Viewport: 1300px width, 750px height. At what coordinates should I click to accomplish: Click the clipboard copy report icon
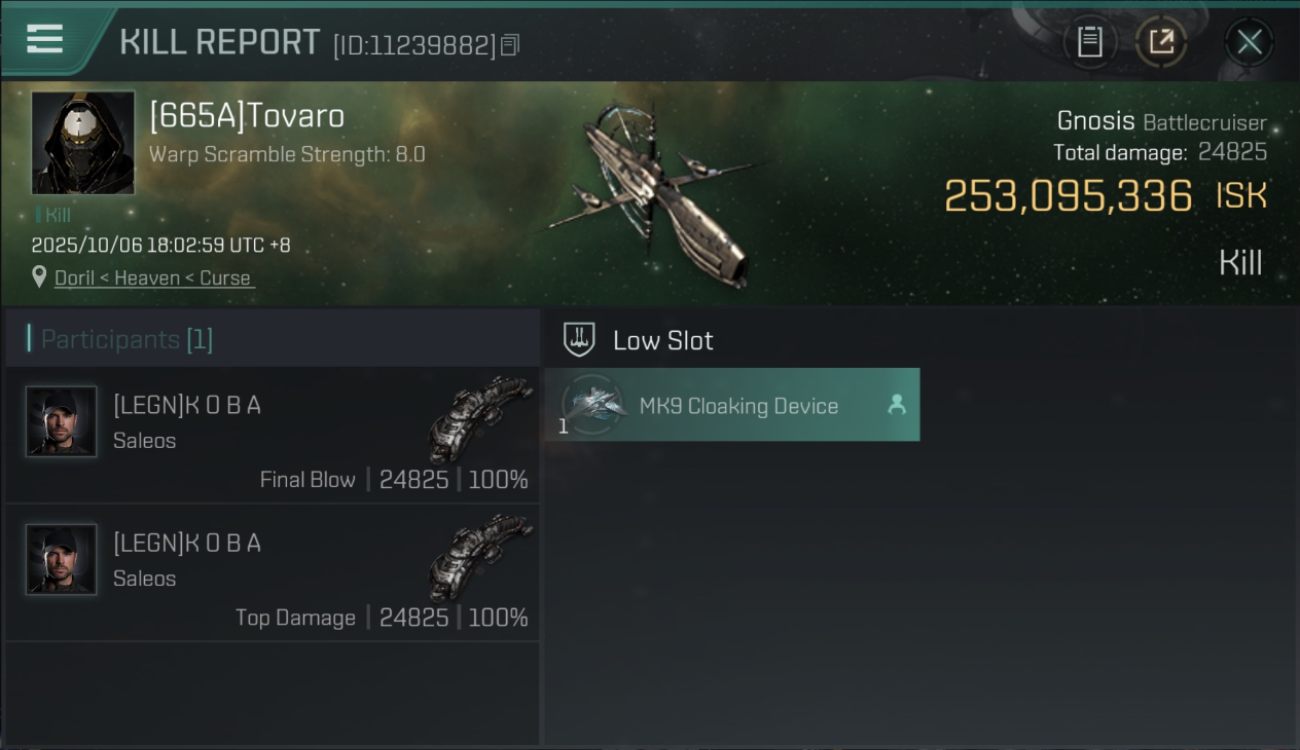click(x=1089, y=42)
